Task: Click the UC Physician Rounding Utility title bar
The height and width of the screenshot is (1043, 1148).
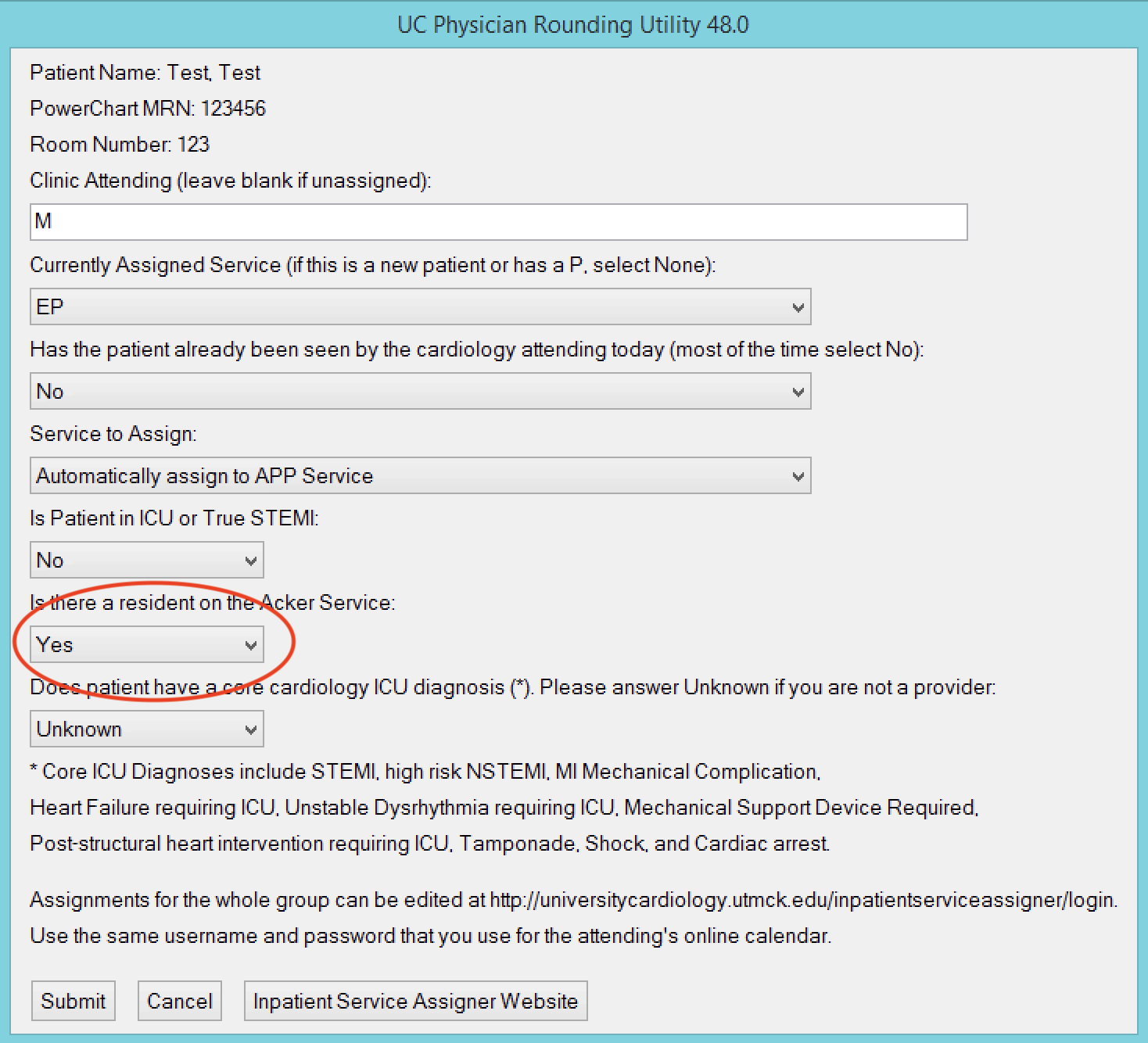Action: pyautogui.click(x=573, y=25)
